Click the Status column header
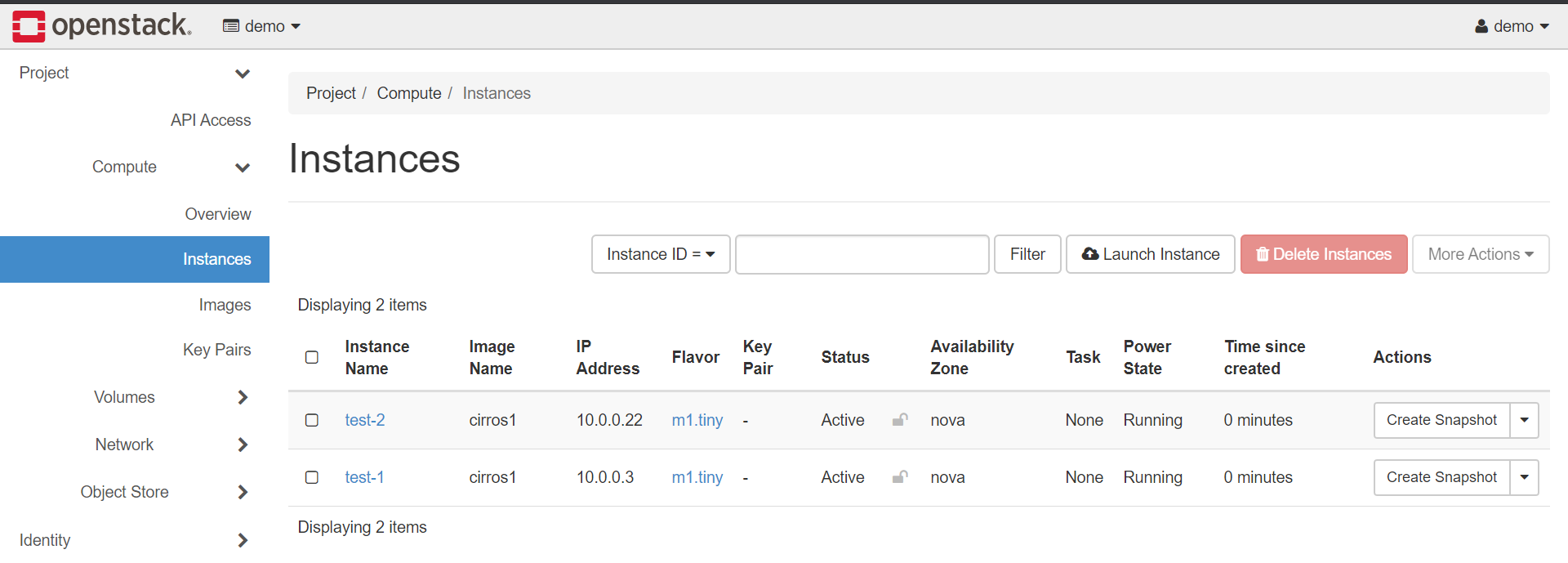Screen dimensions: 1568x563 tap(845, 357)
